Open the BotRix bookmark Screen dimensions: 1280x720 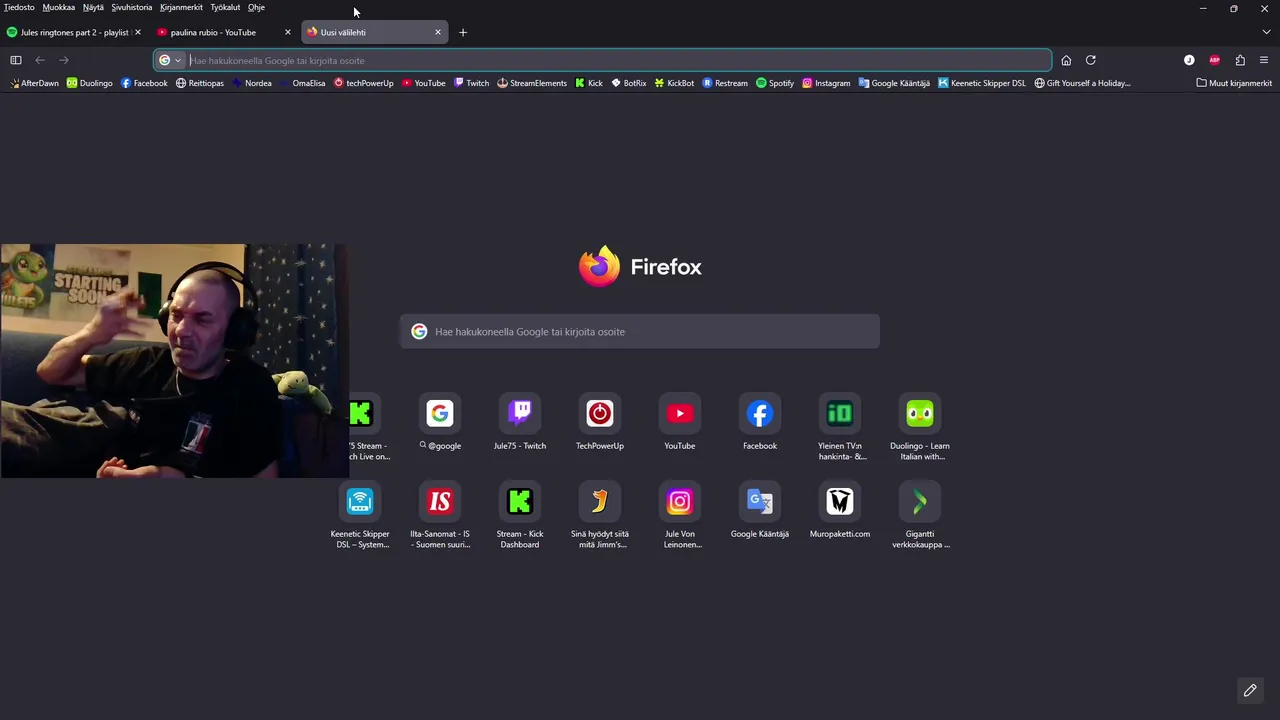click(x=629, y=83)
